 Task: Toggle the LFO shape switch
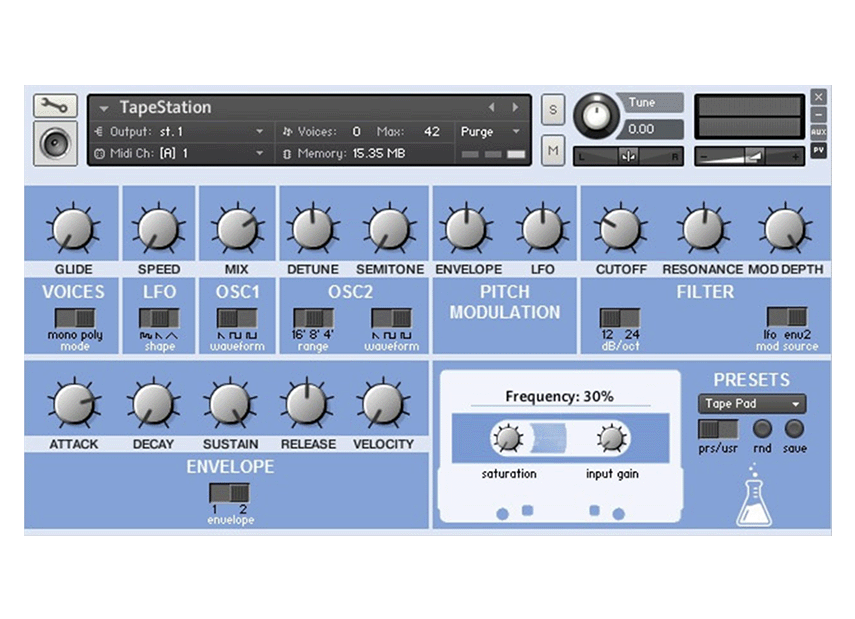click(x=159, y=318)
